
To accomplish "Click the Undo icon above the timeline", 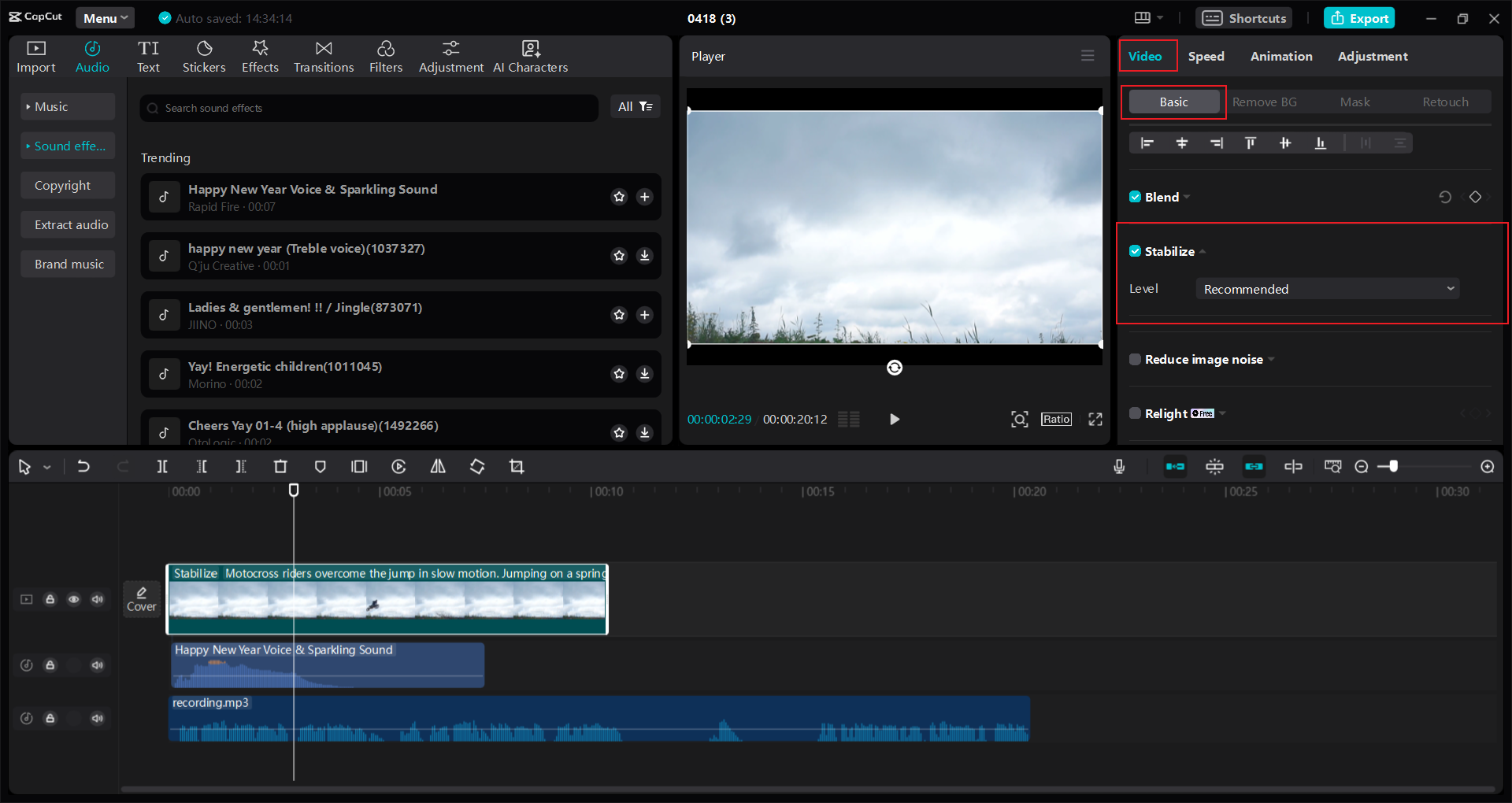I will pos(83,466).
